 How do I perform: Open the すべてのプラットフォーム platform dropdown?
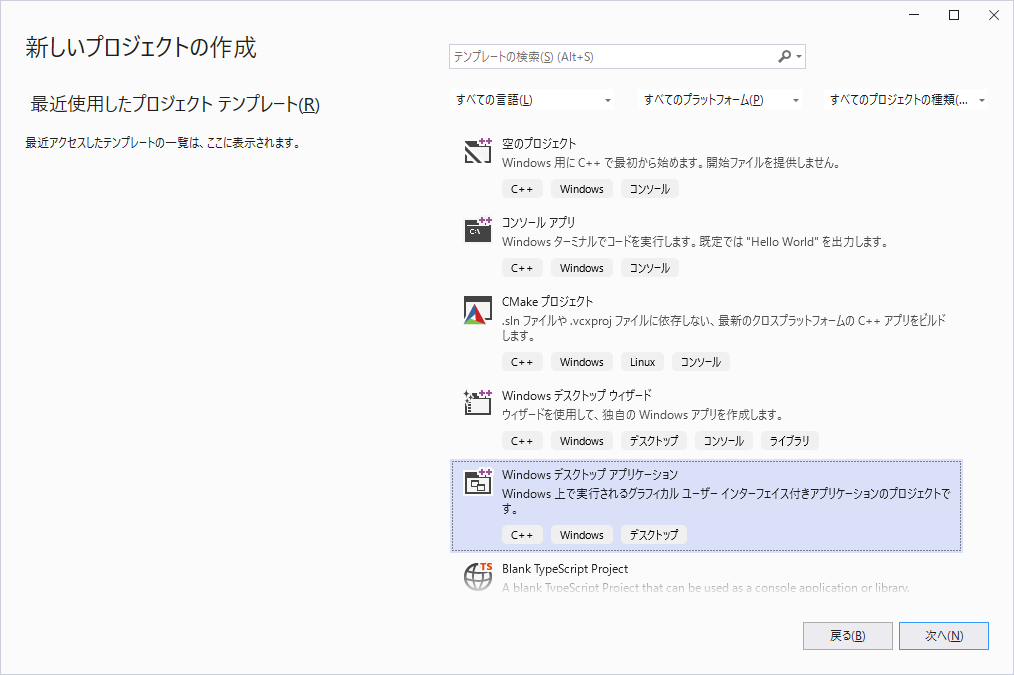[x=720, y=100]
